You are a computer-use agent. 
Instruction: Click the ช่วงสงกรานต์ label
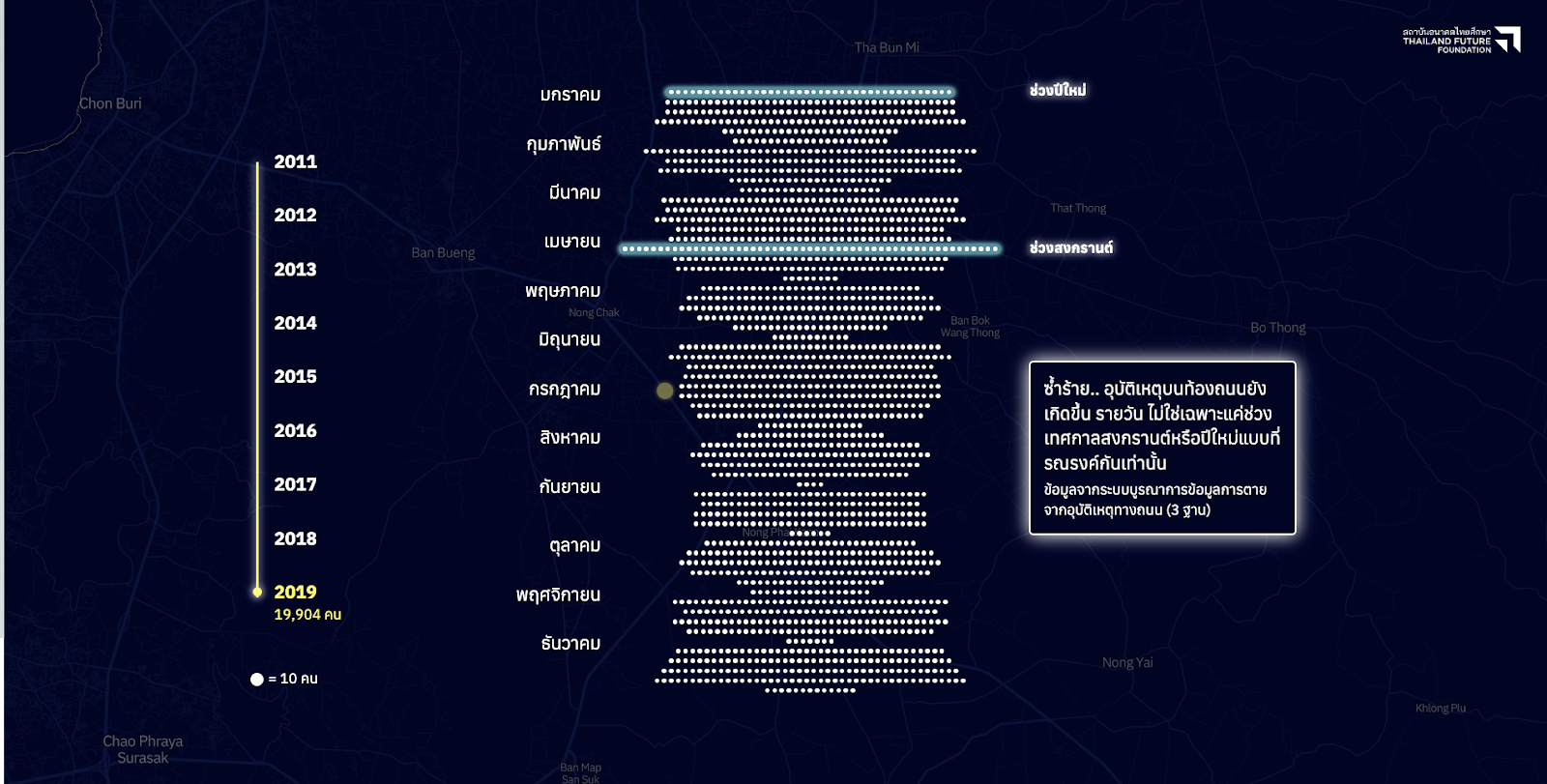coord(1070,248)
